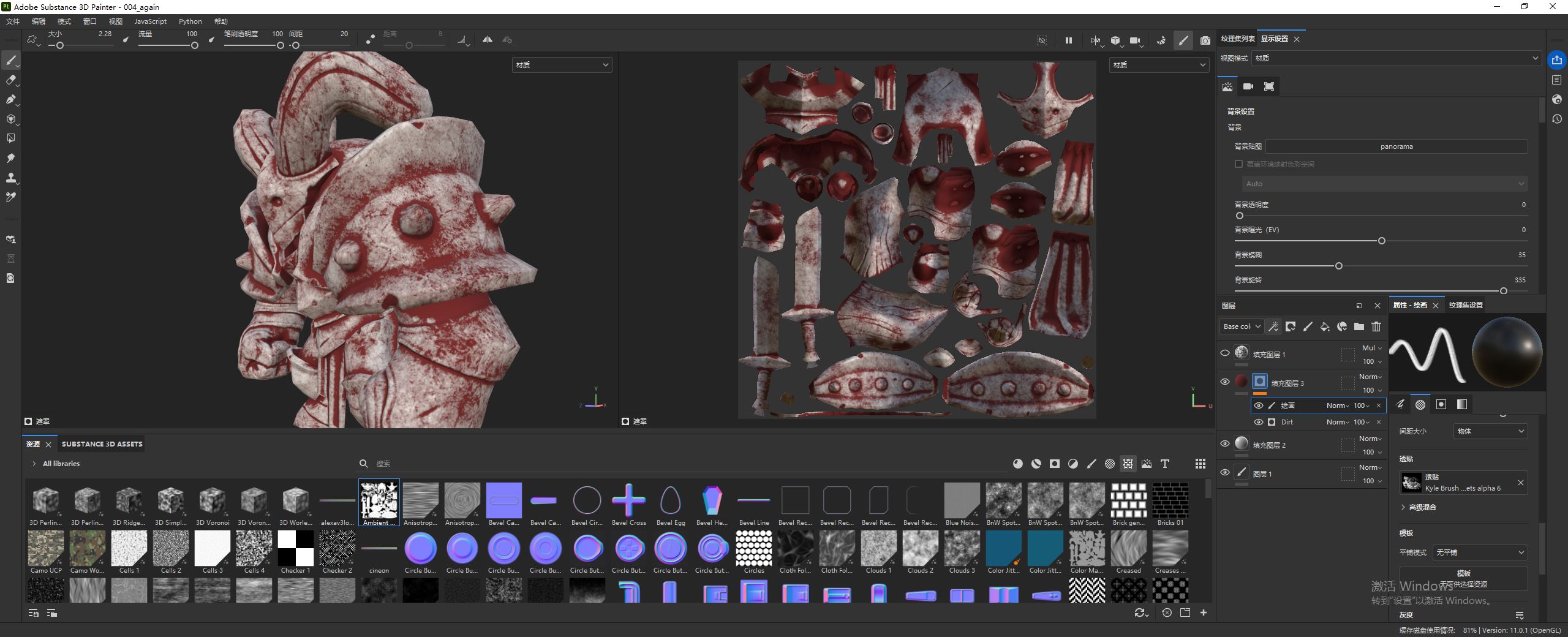
Task: Select the Clone tool in left toolbar
Action: tap(10, 178)
